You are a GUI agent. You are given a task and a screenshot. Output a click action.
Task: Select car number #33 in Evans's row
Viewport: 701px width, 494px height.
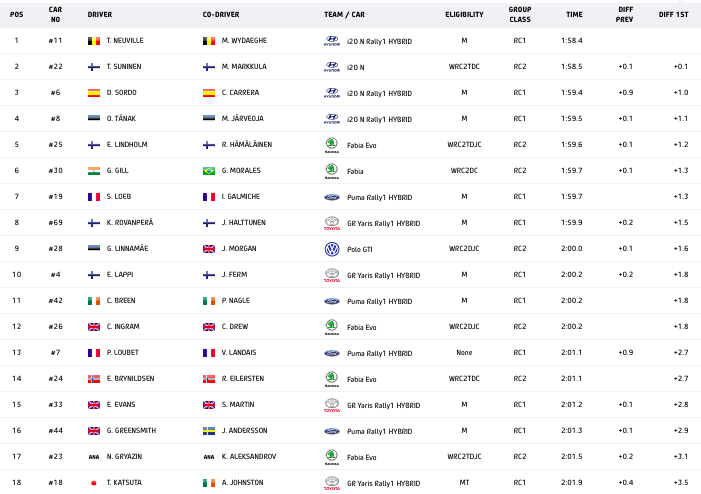(x=56, y=404)
